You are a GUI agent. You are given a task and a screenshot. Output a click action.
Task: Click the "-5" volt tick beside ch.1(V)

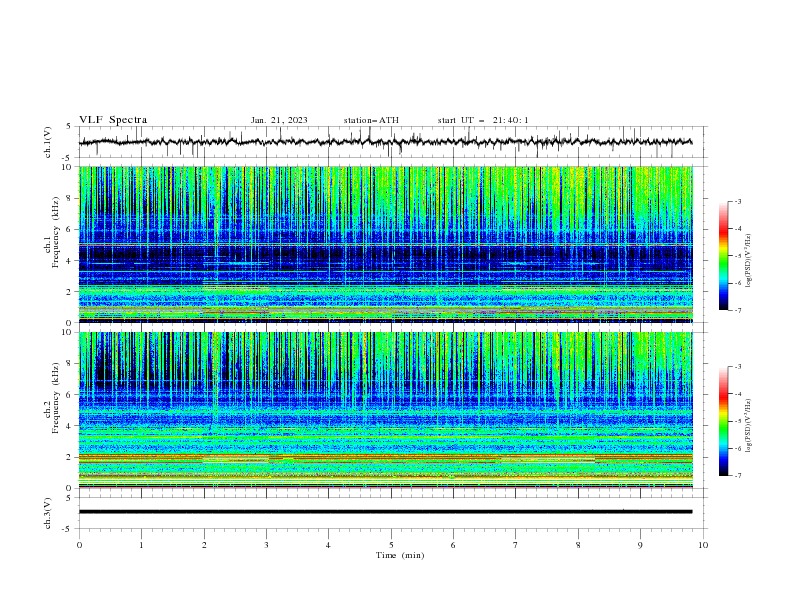coord(68,158)
